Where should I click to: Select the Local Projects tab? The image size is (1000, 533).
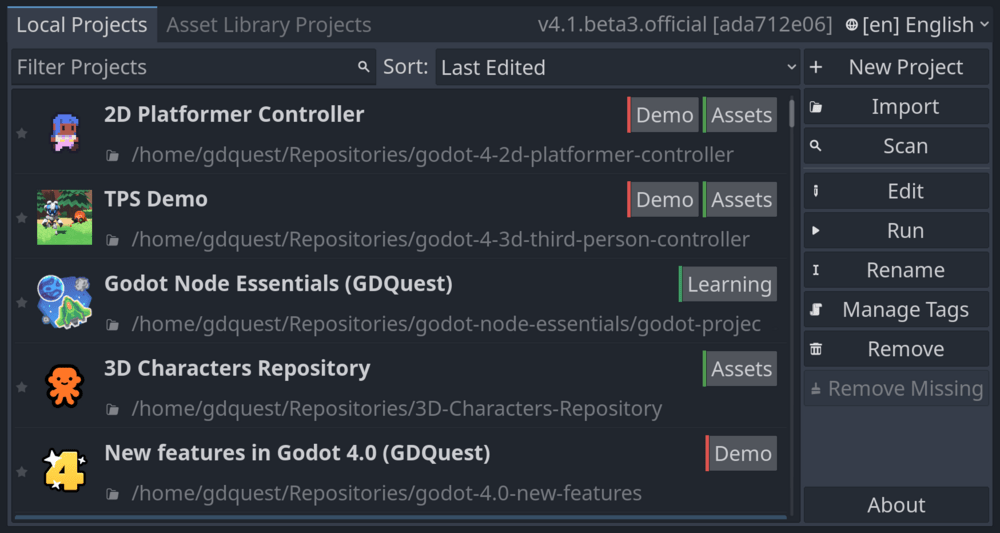click(x=82, y=25)
